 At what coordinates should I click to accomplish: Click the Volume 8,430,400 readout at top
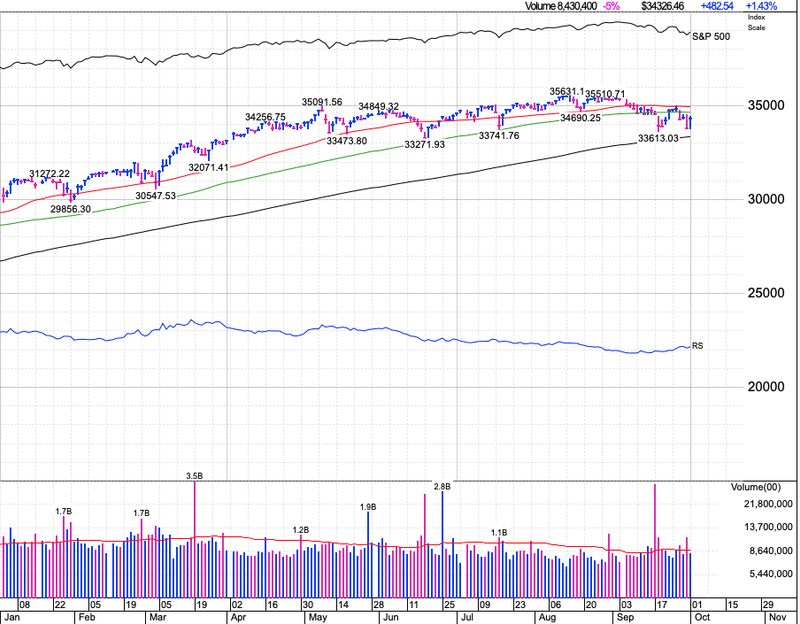tap(561, 6)
